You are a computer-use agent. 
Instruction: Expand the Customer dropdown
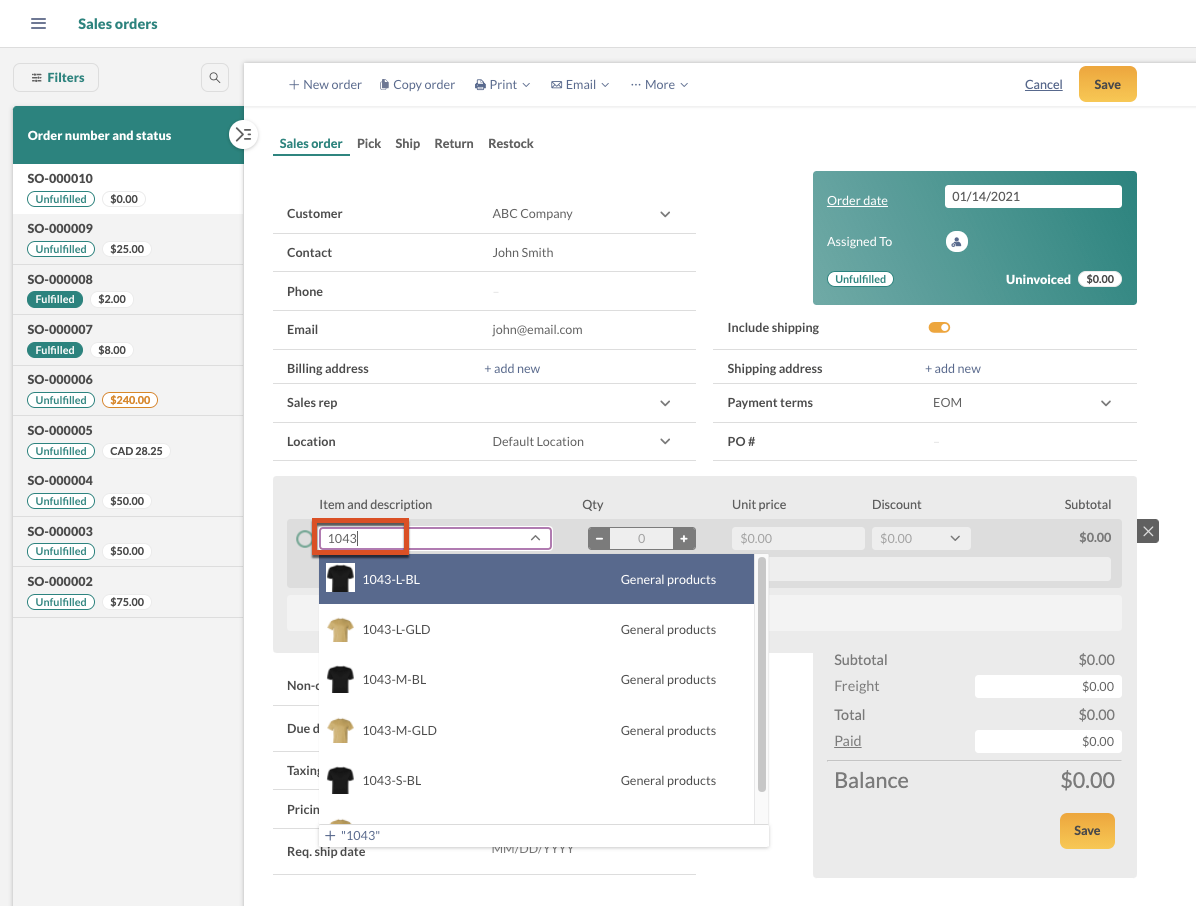pyautogui.click(x=665, y=214)
